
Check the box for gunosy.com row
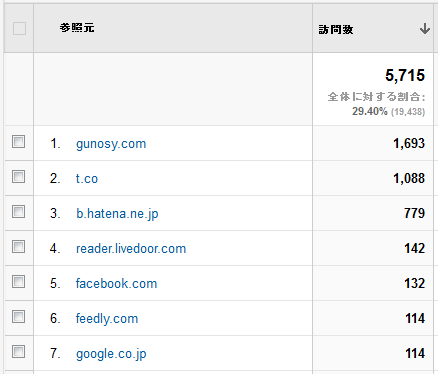click(19, 142)
